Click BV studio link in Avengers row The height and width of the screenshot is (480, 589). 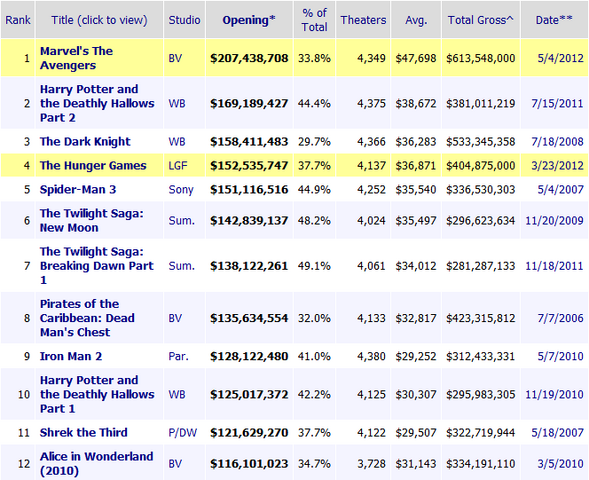click(175, 59)
